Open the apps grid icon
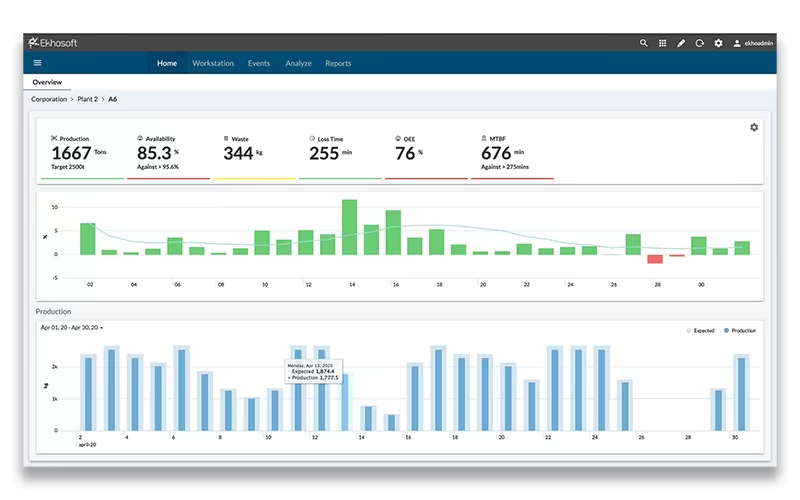 pyautogui.click(x=662, y=43)
